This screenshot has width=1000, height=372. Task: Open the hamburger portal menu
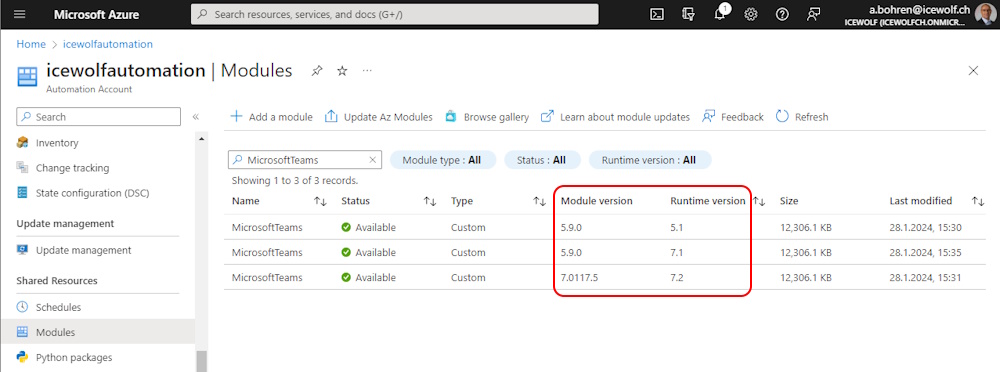(20, 14)
